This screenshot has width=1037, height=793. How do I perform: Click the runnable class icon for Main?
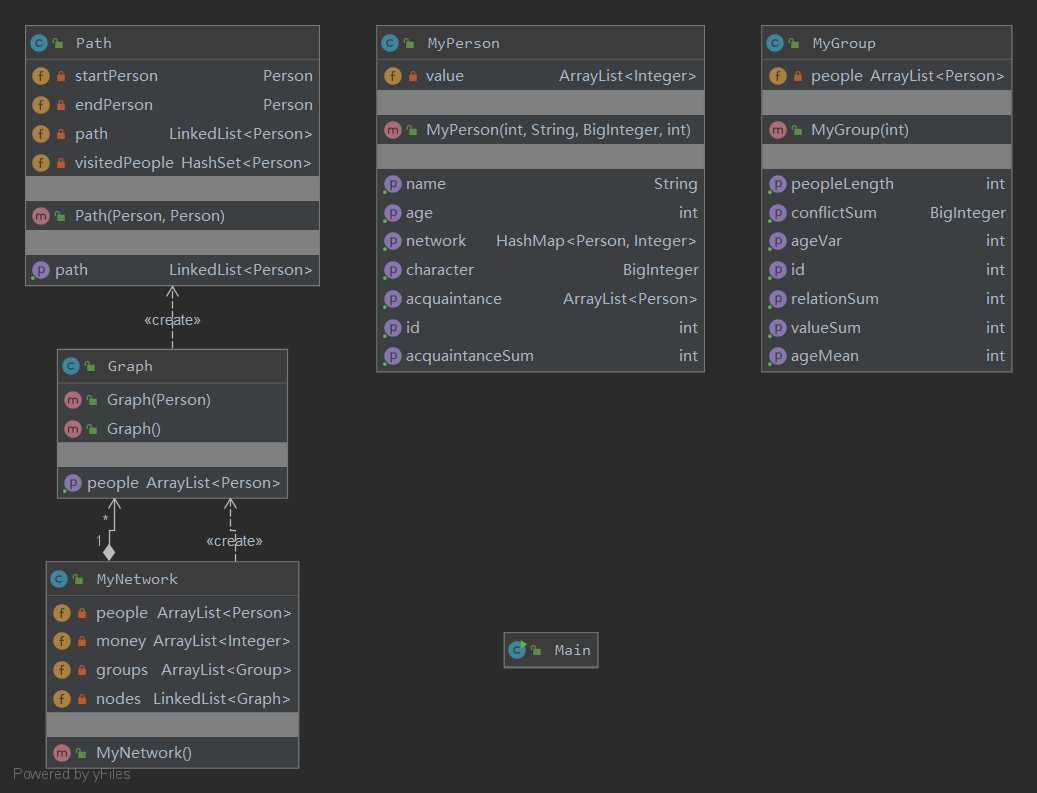pos(517,650)
